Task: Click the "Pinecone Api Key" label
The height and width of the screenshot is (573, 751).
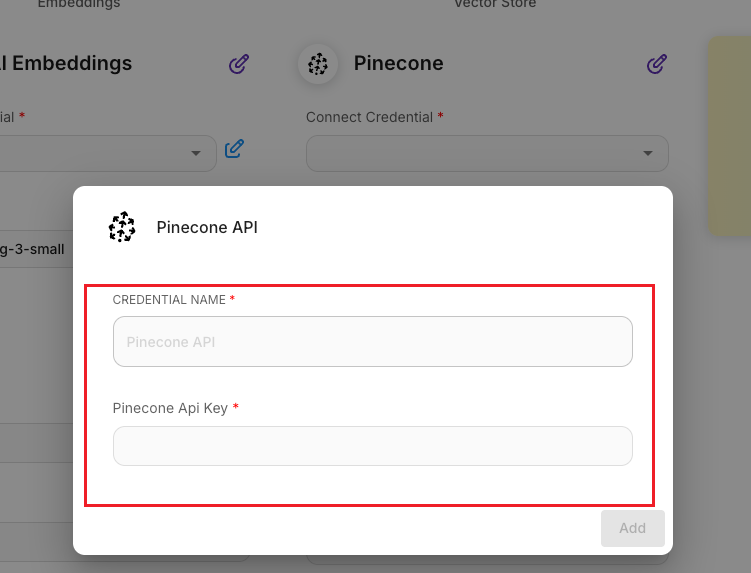Action: pos(170,408)
